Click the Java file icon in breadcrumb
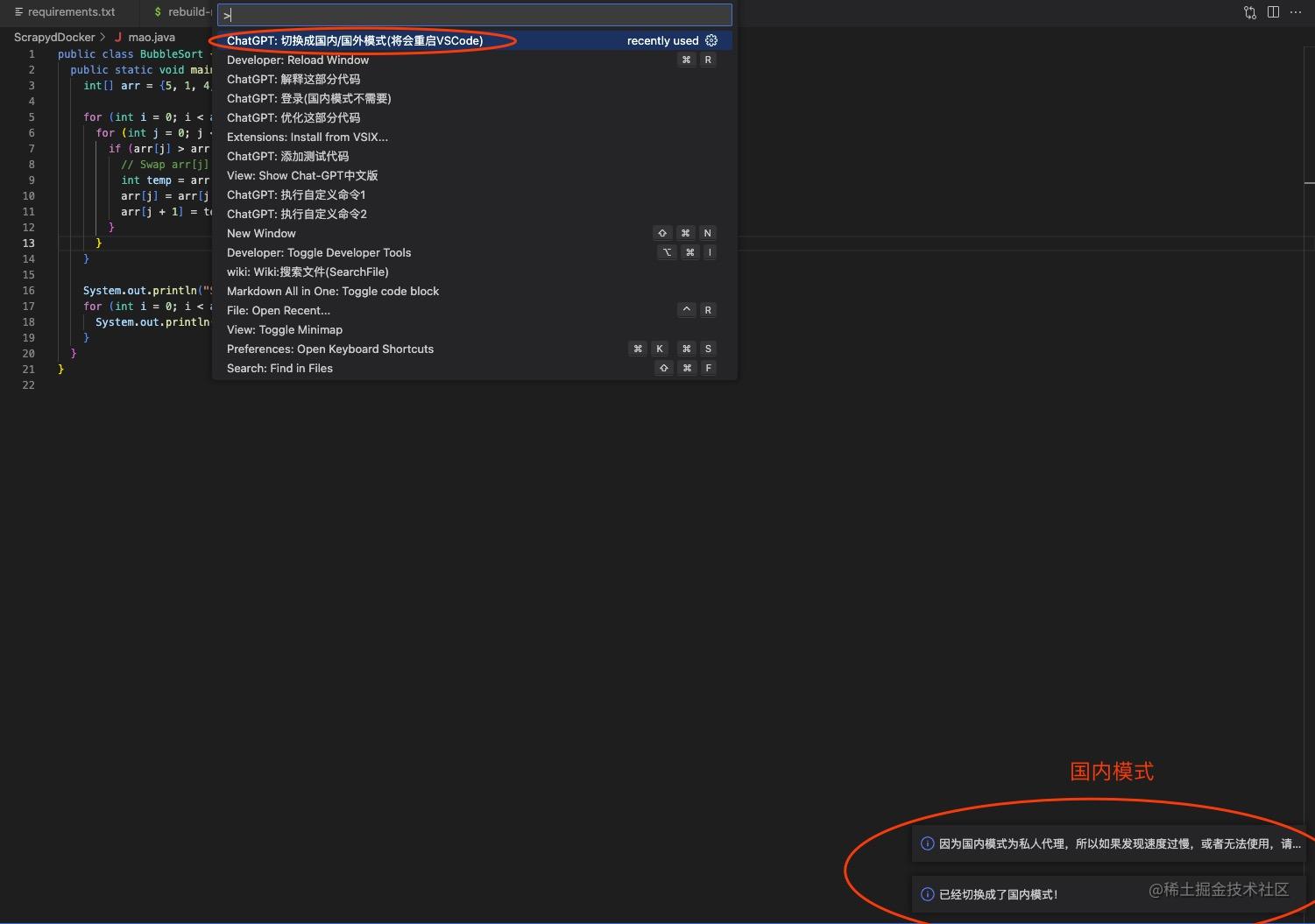The image size is (1315, 924). (118, 38)
